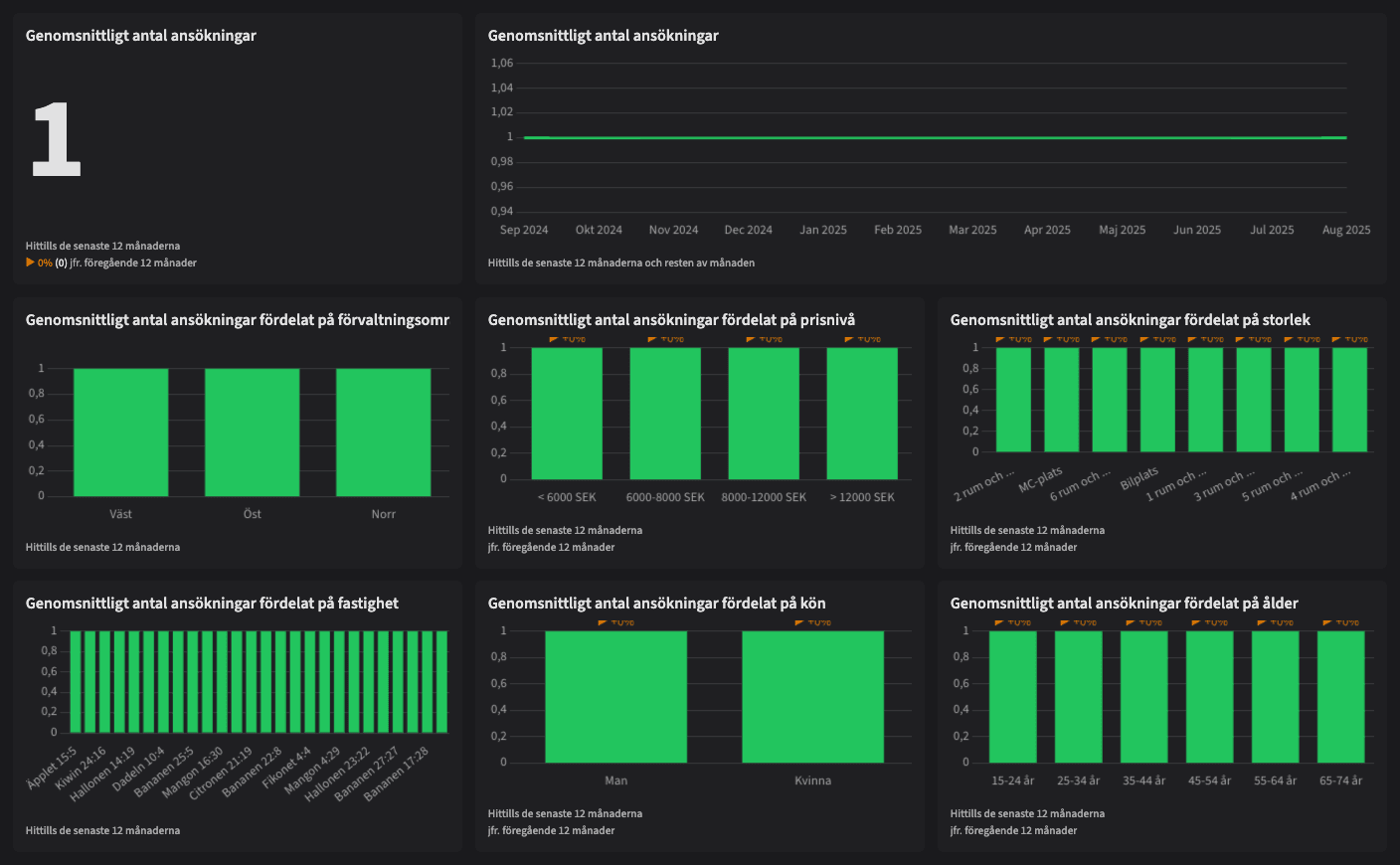This screenshot has width=1400, height=865.
Task: Select the Norr bar in förvaltningsområde chart
Action: click(x=383, y=432)
